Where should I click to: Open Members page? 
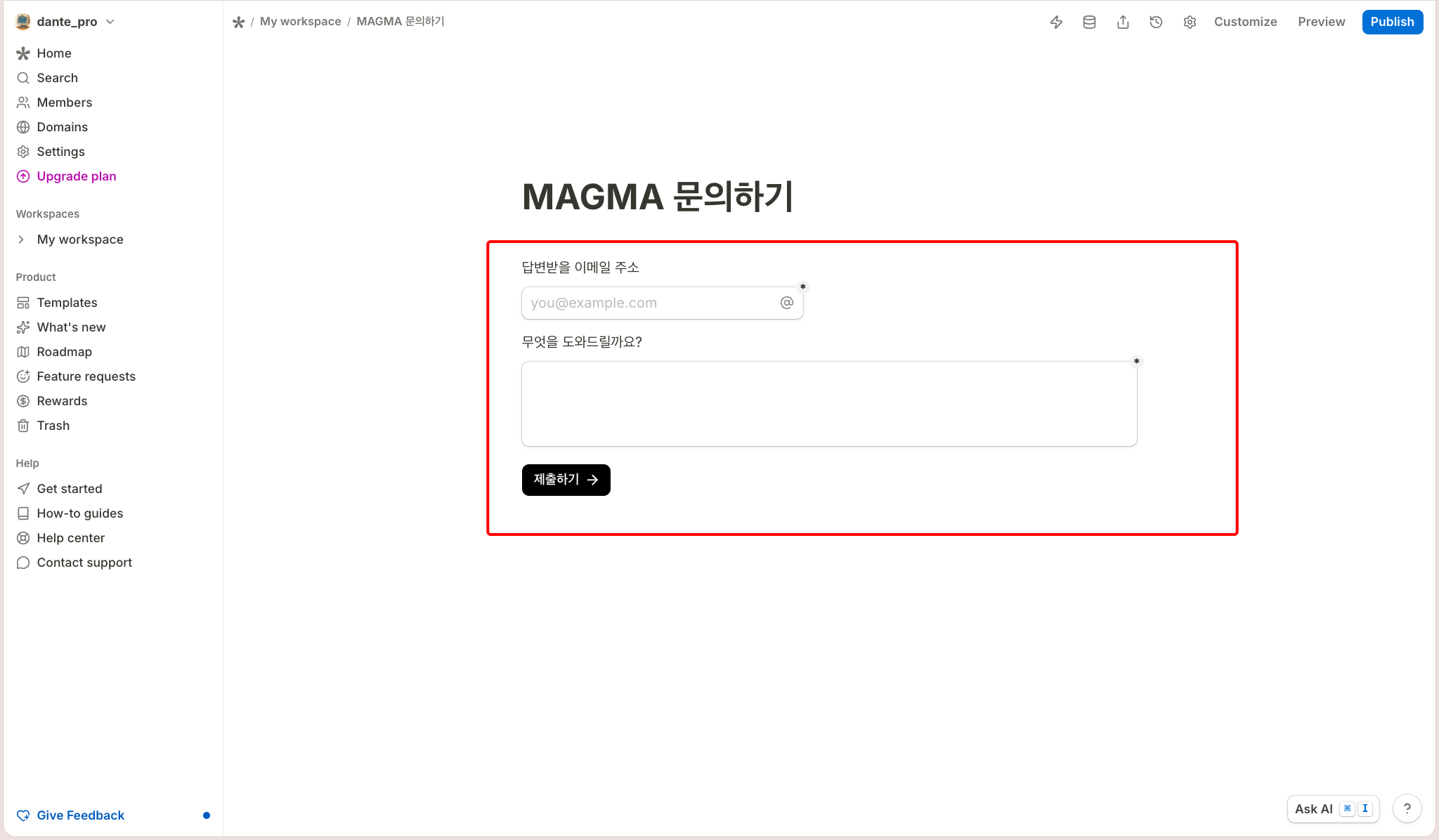pyautogui.click(x=64, y=103)
